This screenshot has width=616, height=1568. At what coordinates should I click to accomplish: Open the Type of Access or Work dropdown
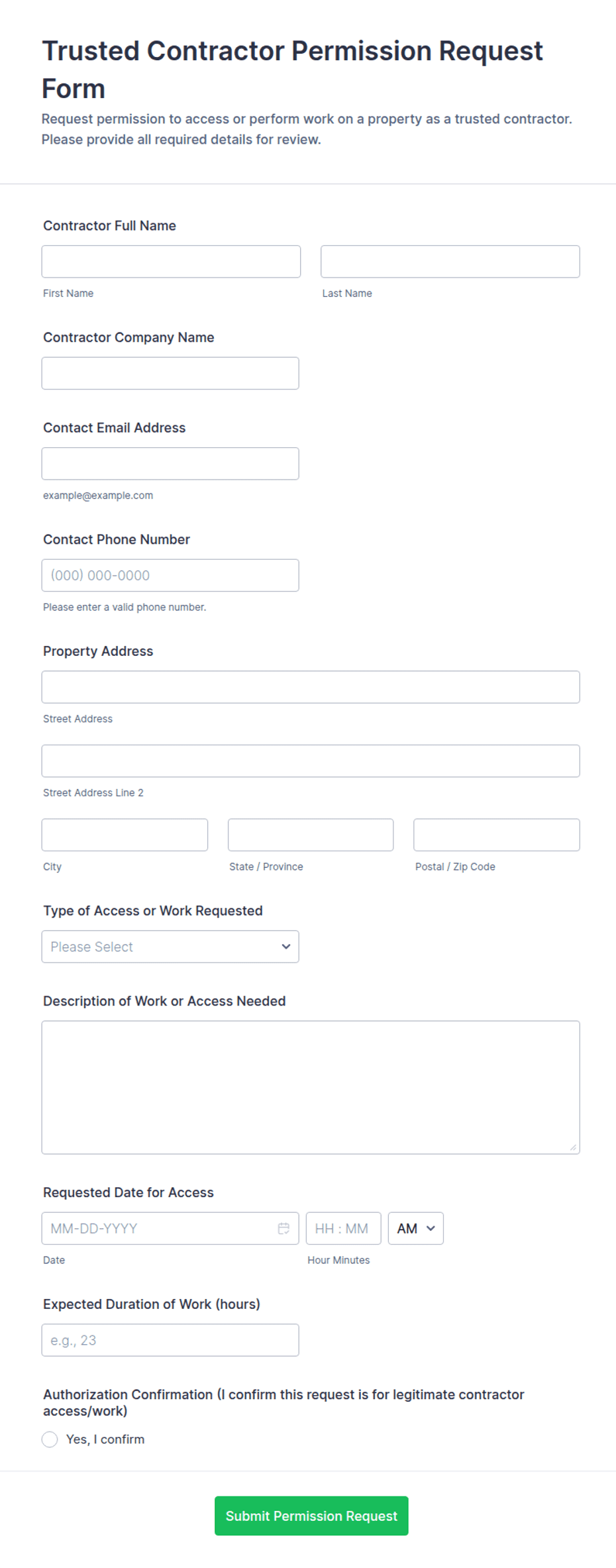click(x=170, y=947)
